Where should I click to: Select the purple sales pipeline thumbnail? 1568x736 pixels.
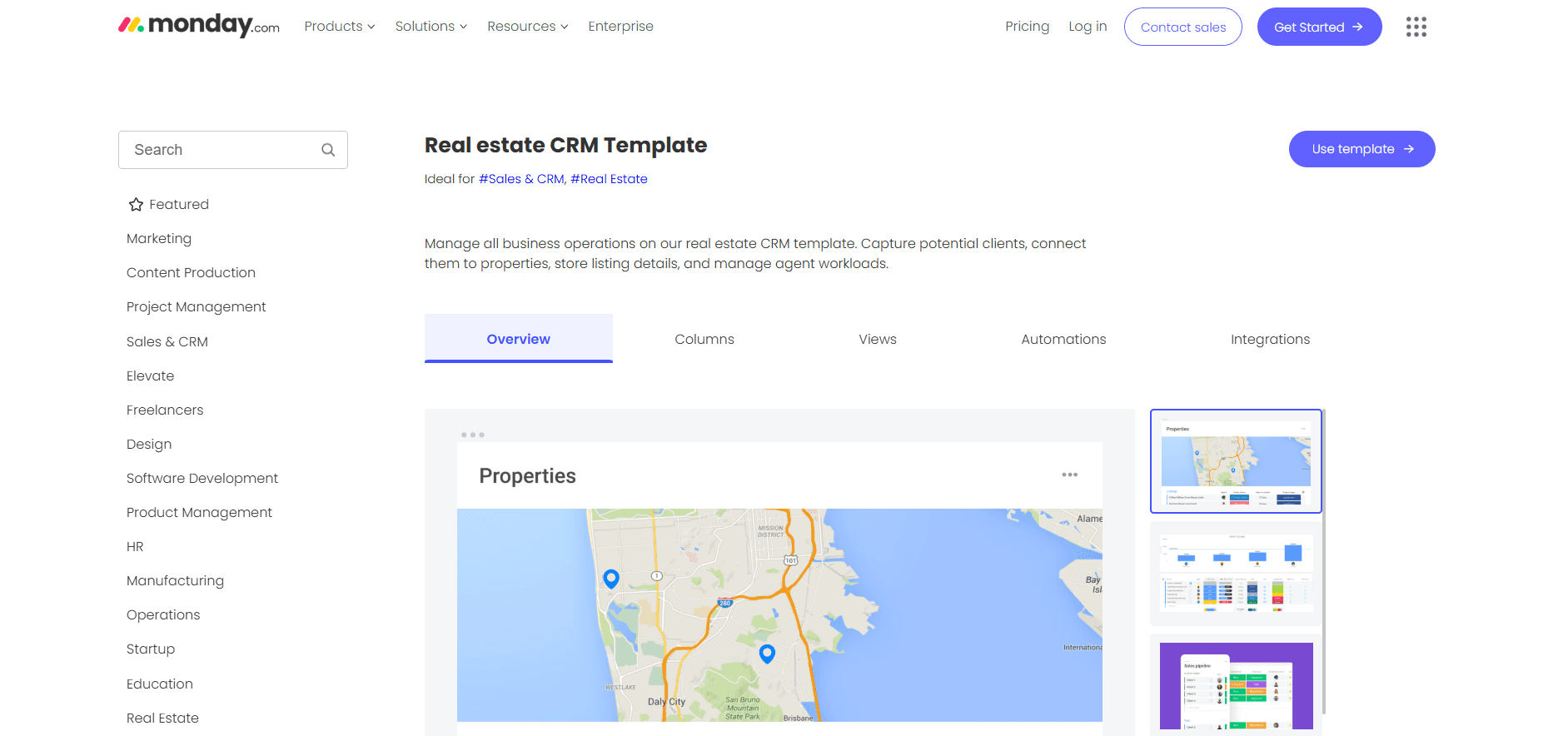[1236, 685]
